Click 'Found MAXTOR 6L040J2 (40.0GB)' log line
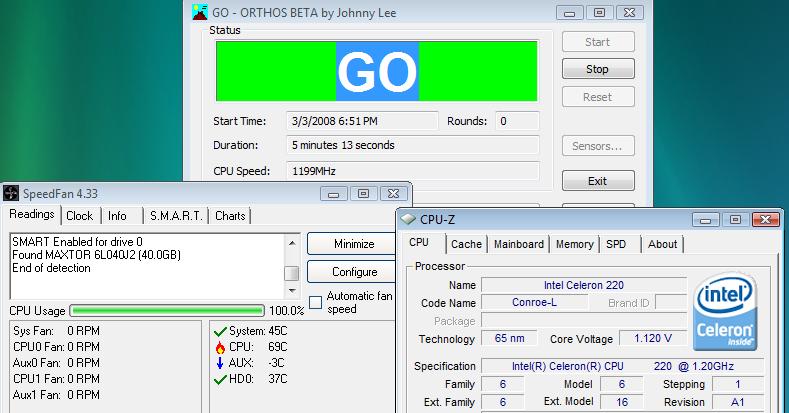789x413 pixels. [x=97, y=255]
